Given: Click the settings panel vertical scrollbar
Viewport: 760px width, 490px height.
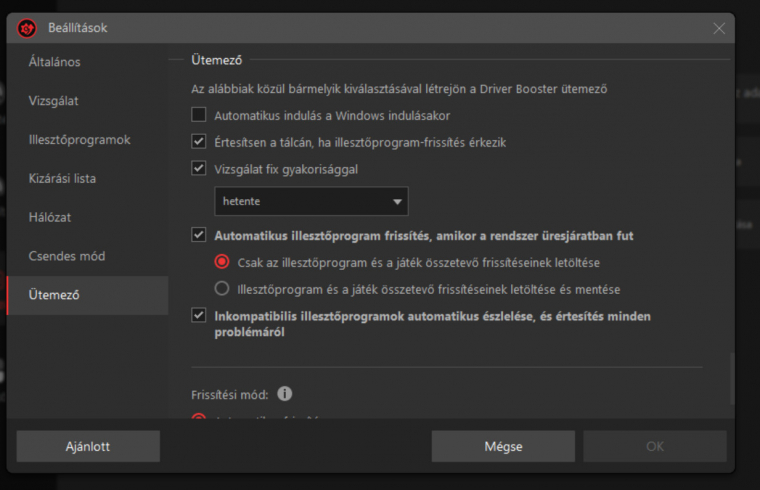Looking at the screenshot, I should coord(731,379).
